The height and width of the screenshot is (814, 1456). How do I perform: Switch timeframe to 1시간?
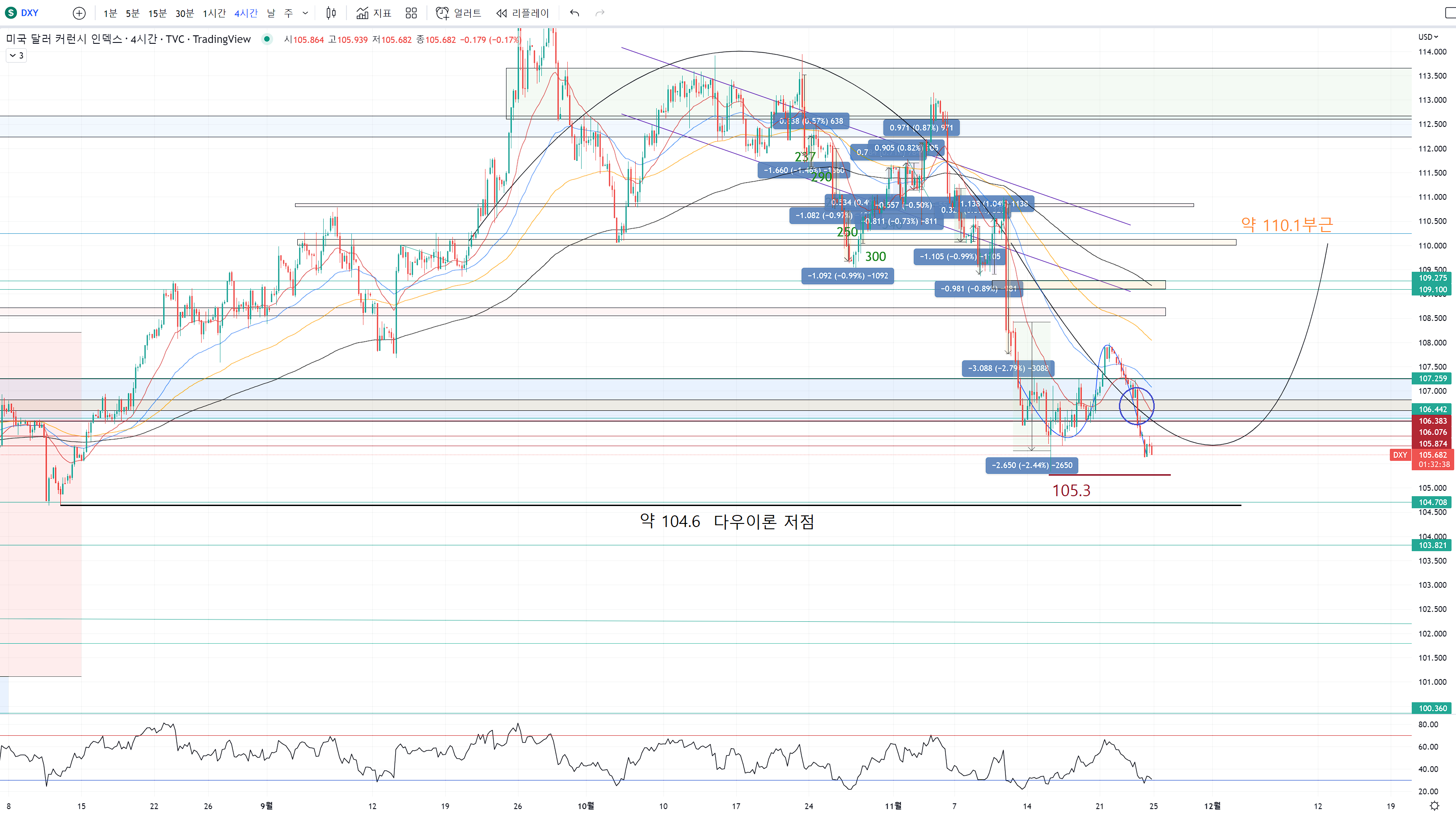tap(214, 13)
